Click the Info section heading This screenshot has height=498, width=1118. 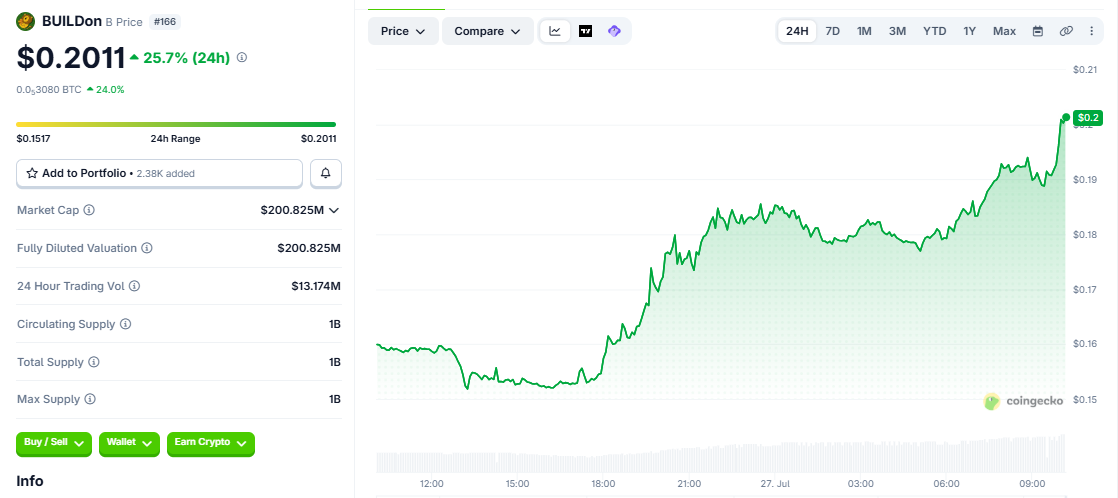pos(30,482)
